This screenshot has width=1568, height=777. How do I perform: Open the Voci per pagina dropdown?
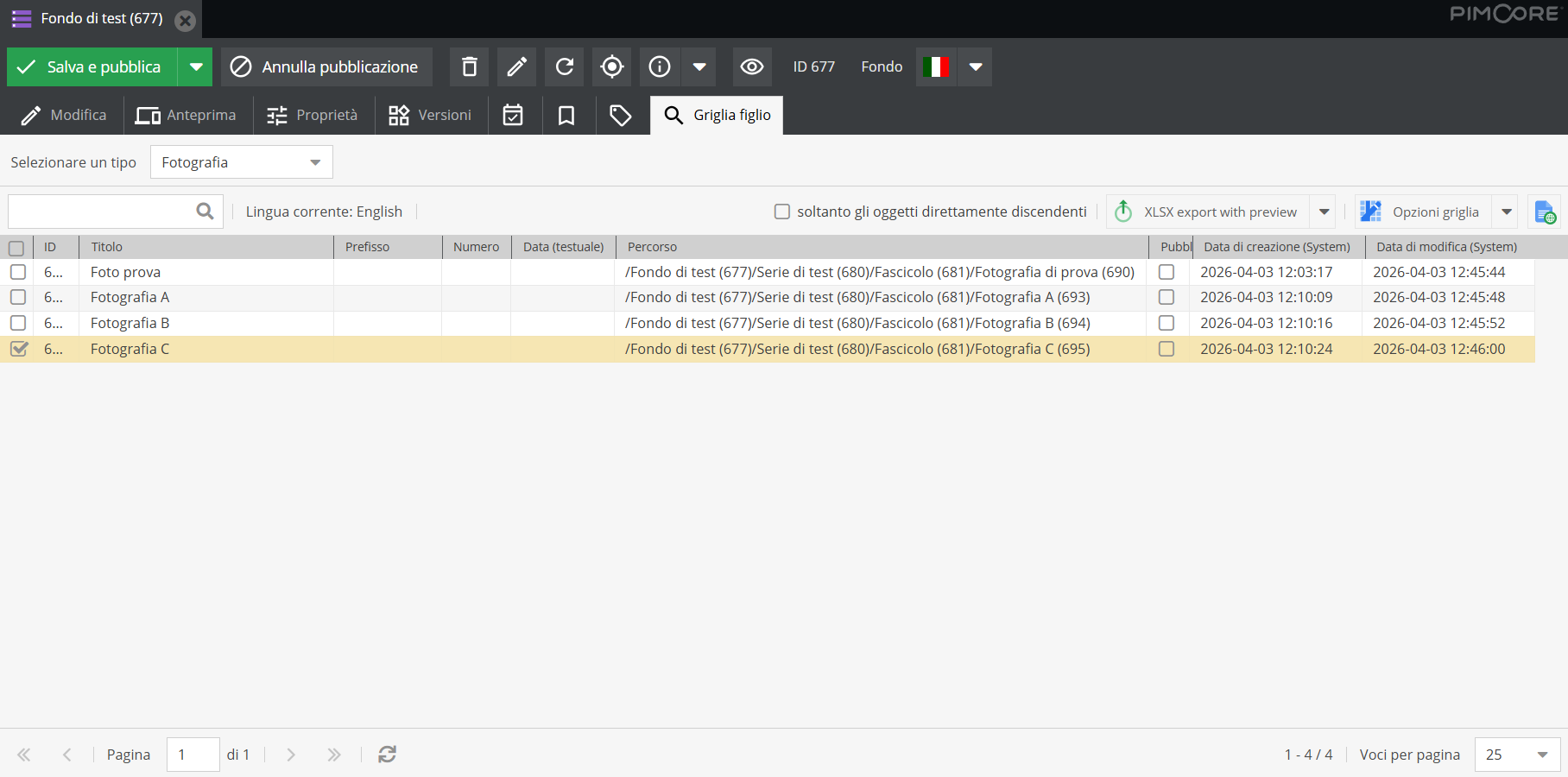pos(1517,755)
